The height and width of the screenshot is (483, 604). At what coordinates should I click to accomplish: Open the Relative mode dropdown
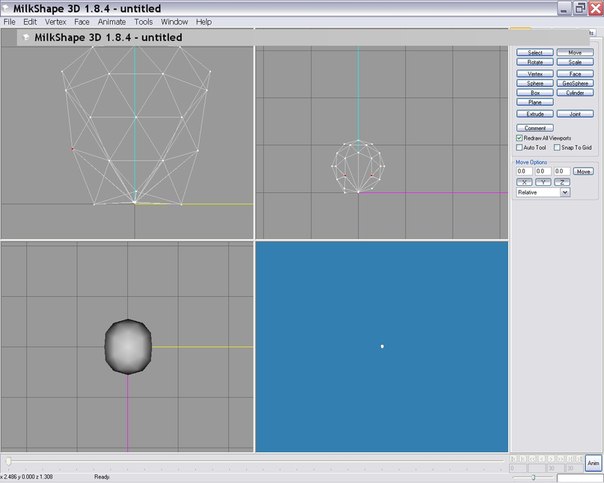(565, 192)
